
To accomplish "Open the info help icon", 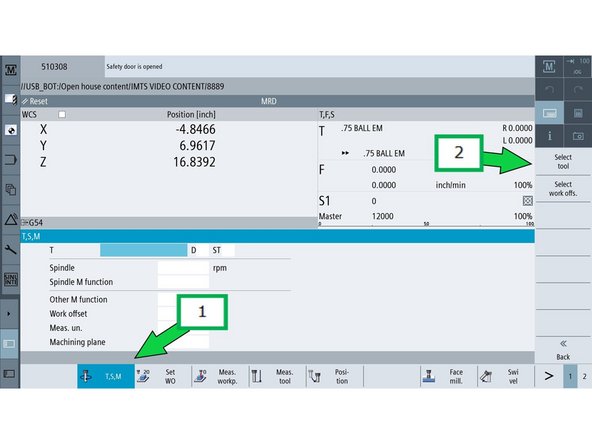I will click(x=549, y=136).
